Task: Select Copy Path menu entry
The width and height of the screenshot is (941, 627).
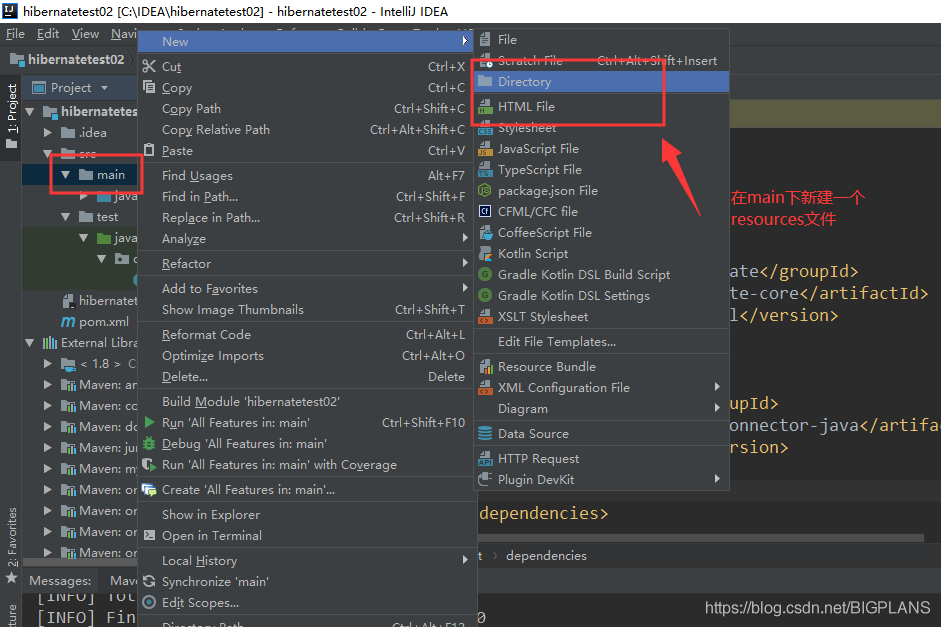Action: tap(307, 109)
